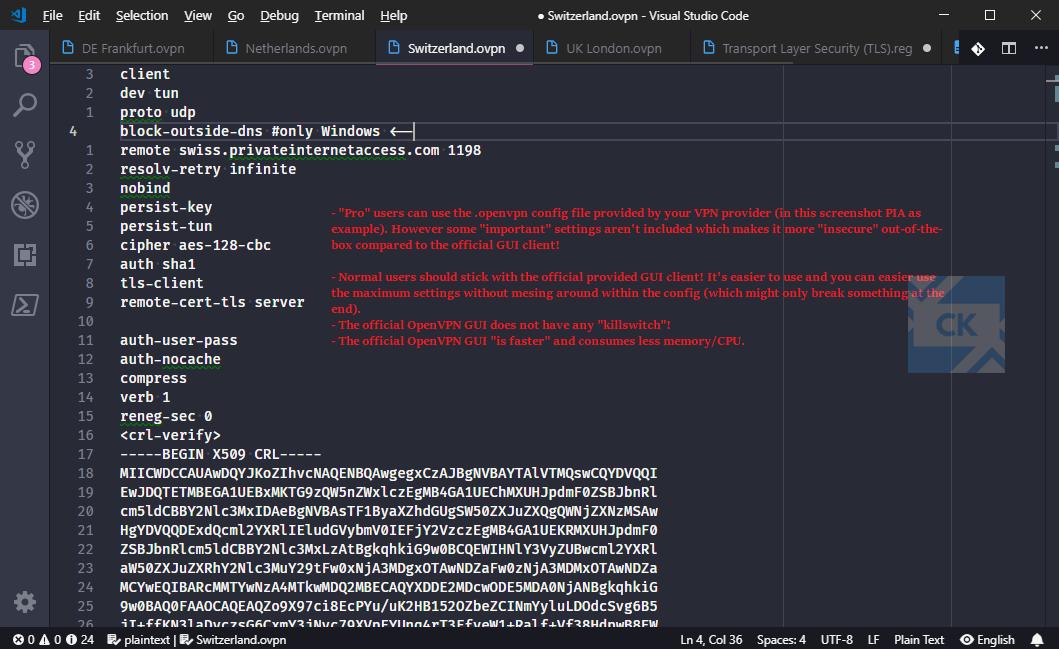Click the plaintext item in the status bar
1059x649 pixels.
pyautogui.click(x=139, y=640)
